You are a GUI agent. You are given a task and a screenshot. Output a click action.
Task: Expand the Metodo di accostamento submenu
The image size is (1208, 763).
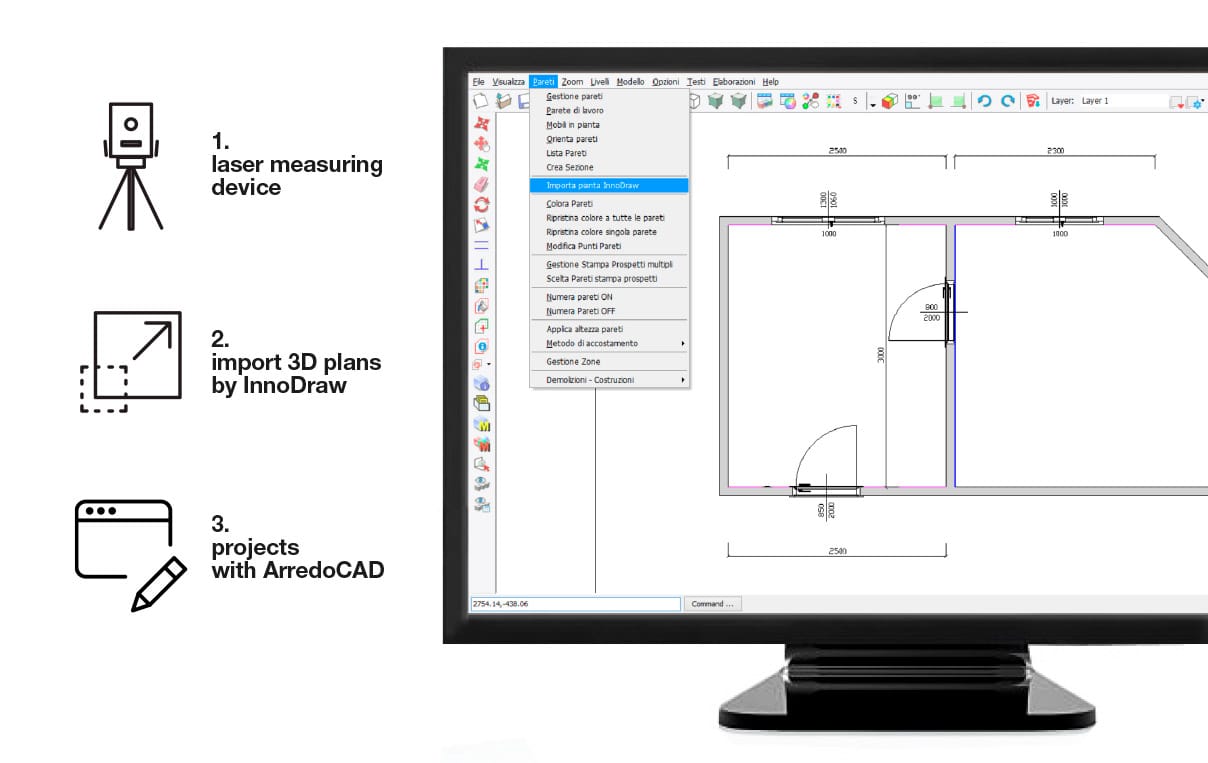click(609, 343)
